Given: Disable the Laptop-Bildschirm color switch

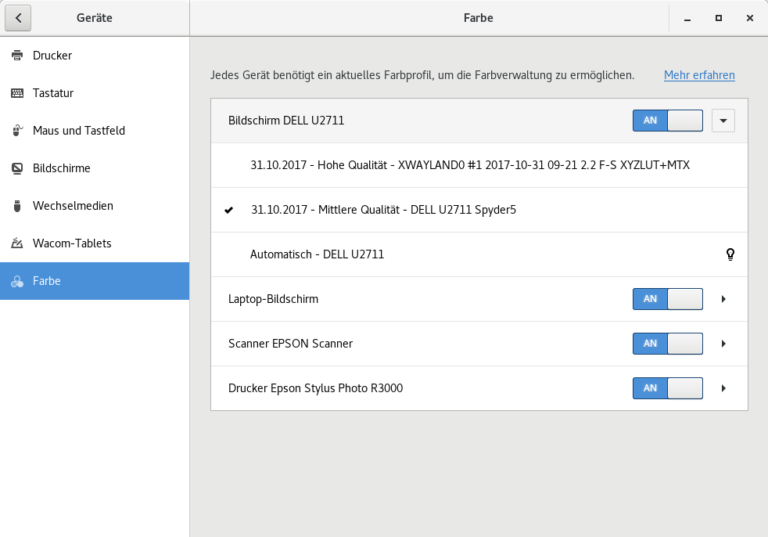Looking at the screenshot, I should click(667, 299).
